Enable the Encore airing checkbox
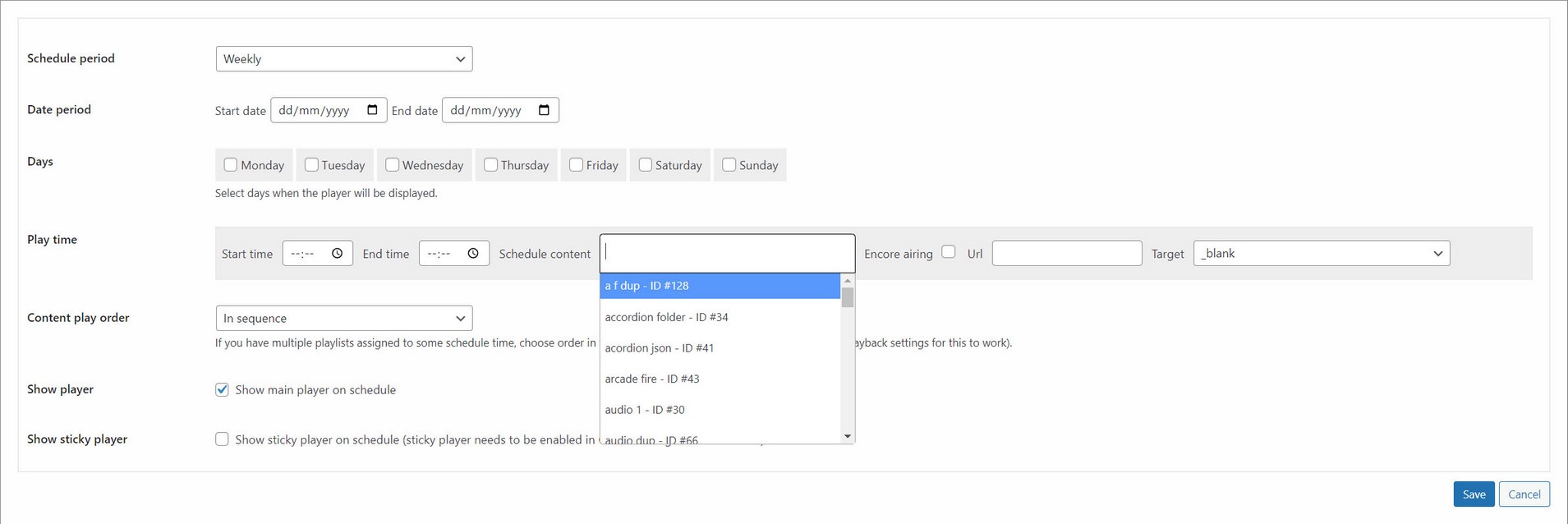This screenshot has height=524, width=1568. [949, 252]
